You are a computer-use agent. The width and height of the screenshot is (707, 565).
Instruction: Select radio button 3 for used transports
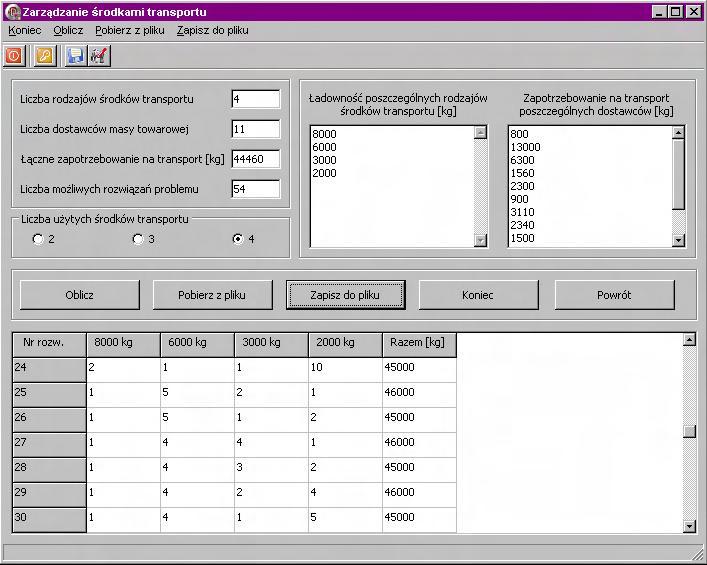(x=138, y=239)
